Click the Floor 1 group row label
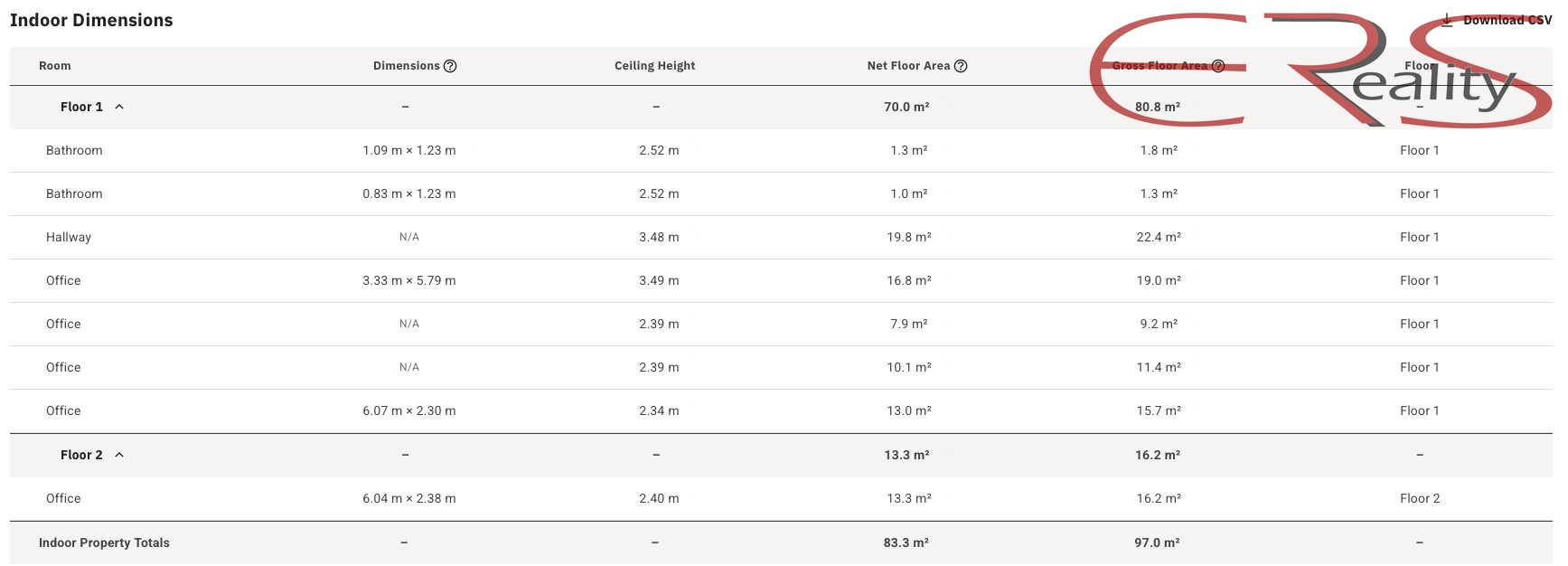Image resolution: width=1568 pixels, height=566 pixels. tap(81, 107)
